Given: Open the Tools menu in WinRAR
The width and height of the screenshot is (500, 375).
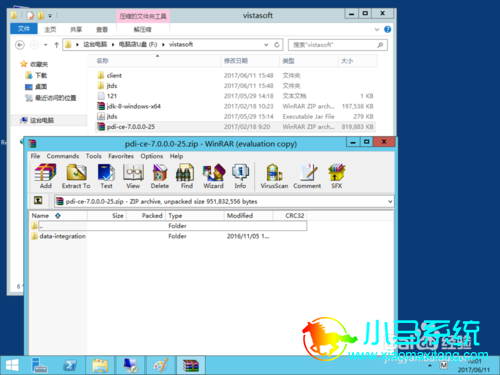Looking at the screenshot, I should [93, 156].
